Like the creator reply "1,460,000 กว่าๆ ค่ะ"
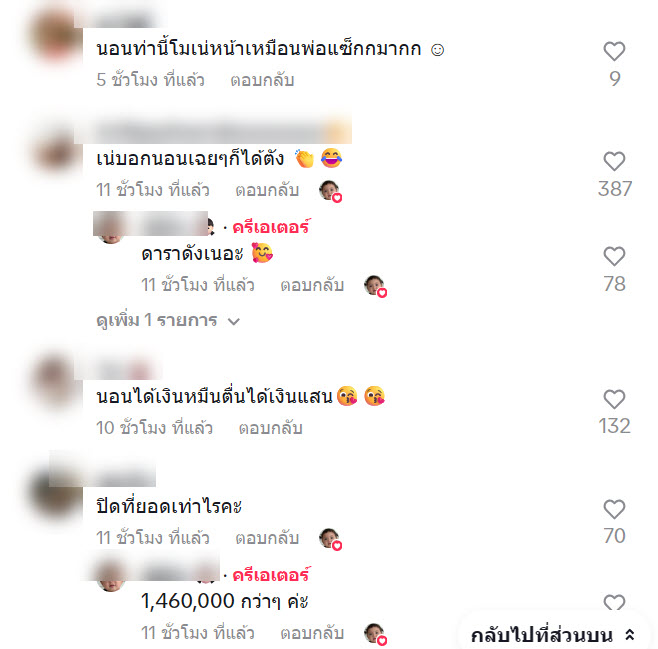 click(614, 603)
